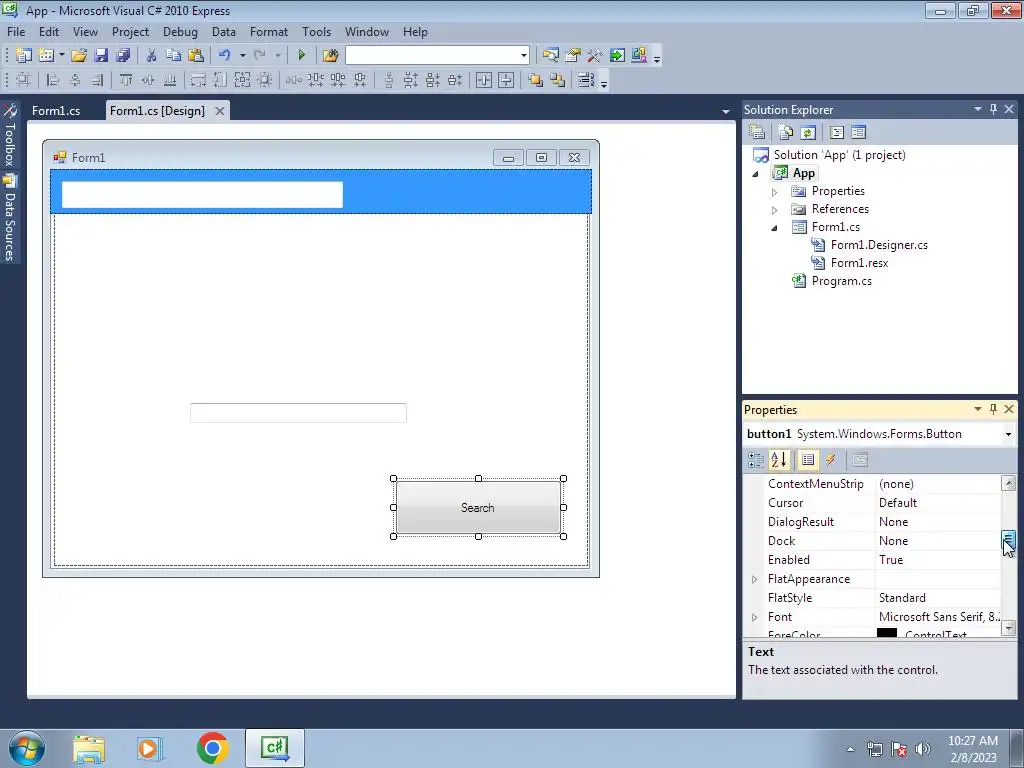Open the Tools menu
This screenshot has width=1024, height=768.
tap(316, 31)
